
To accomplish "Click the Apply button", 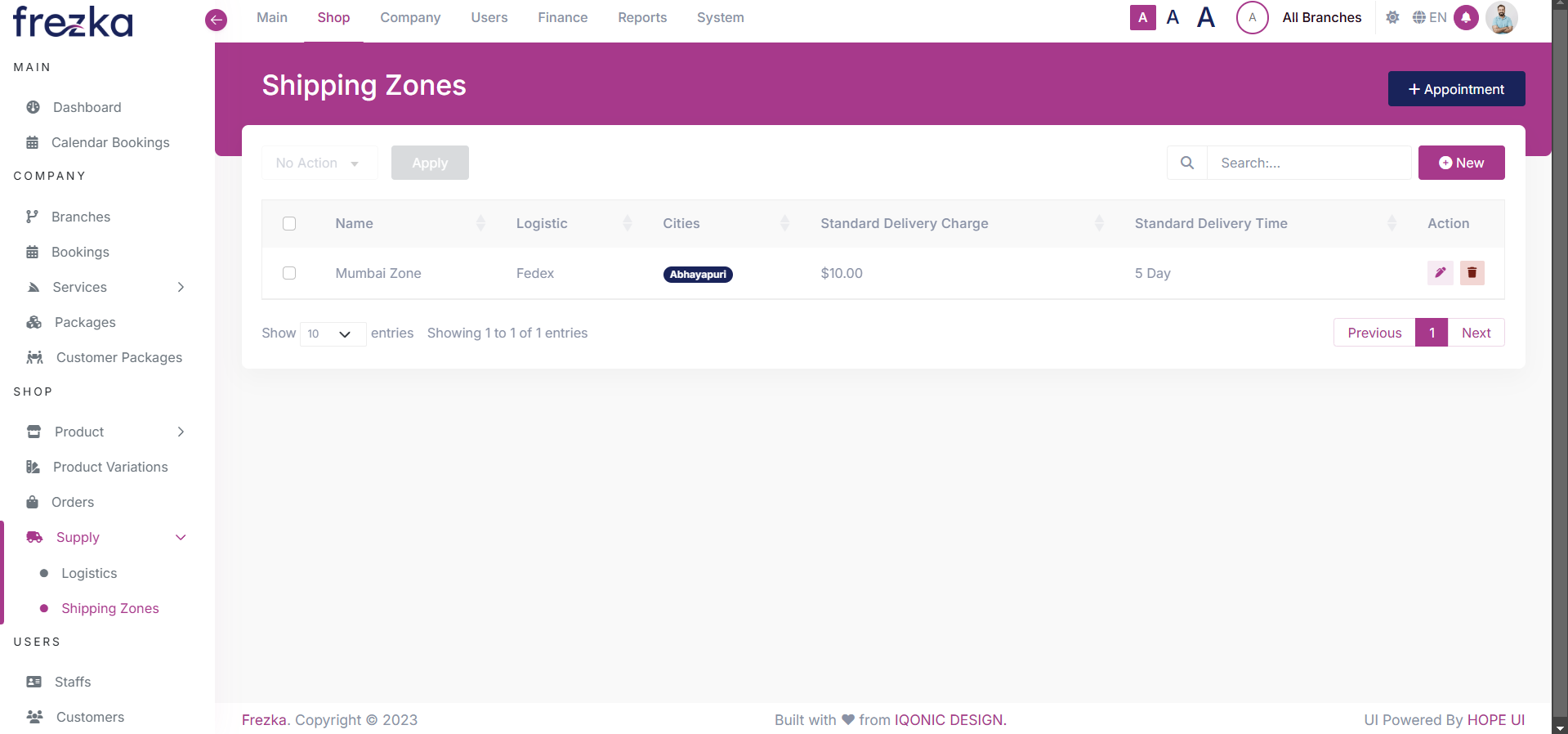I will pos(430,163).
